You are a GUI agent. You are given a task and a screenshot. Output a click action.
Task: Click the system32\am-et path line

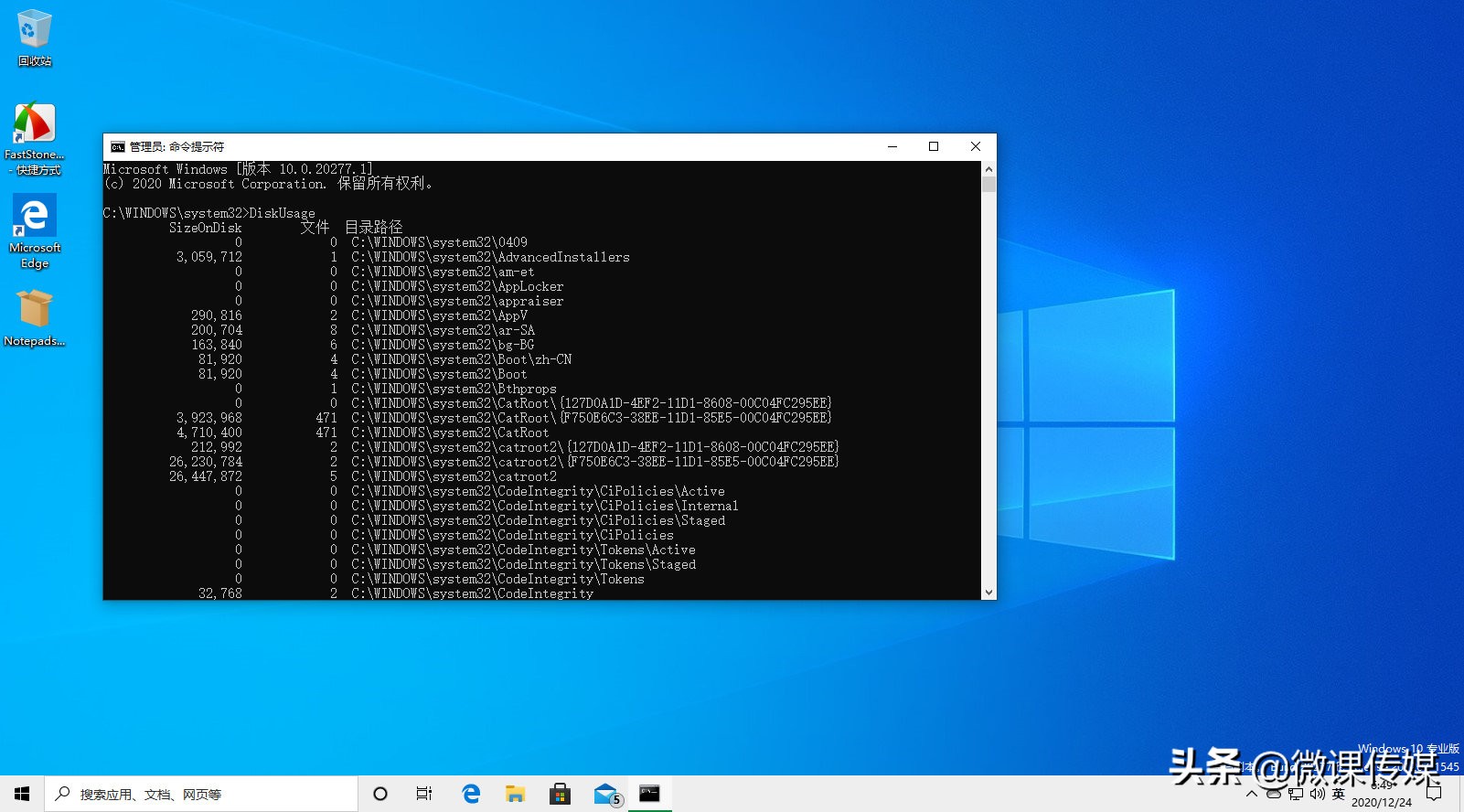[443, 272]
